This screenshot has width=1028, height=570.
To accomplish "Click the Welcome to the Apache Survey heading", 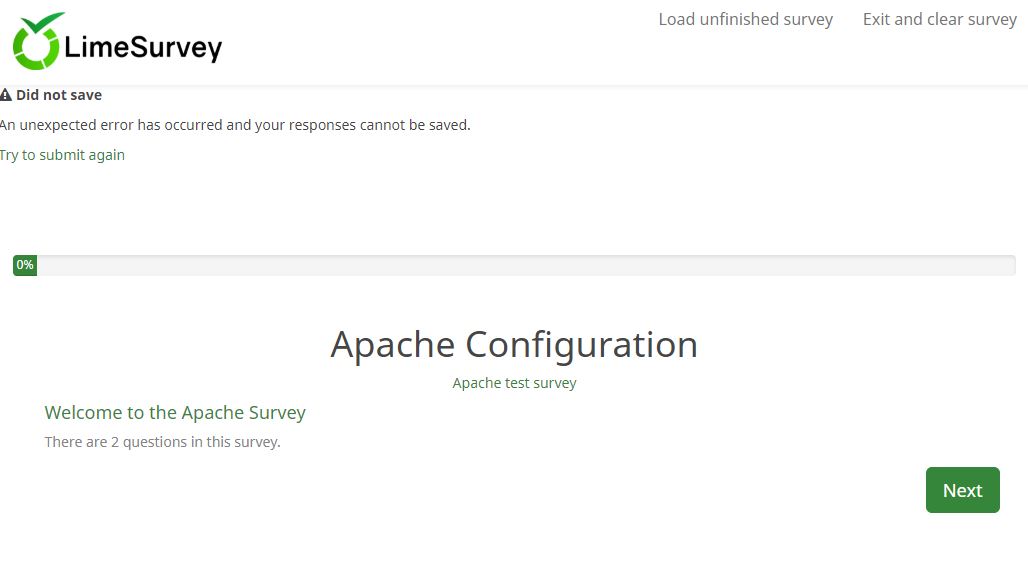I will (x=175, y=413).
